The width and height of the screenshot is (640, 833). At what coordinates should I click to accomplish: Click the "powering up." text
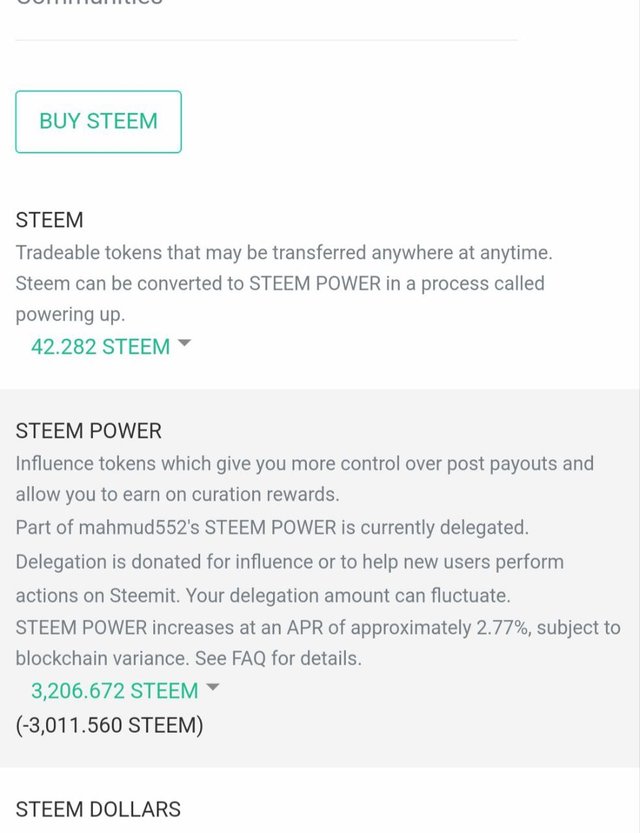coord(70,315)
